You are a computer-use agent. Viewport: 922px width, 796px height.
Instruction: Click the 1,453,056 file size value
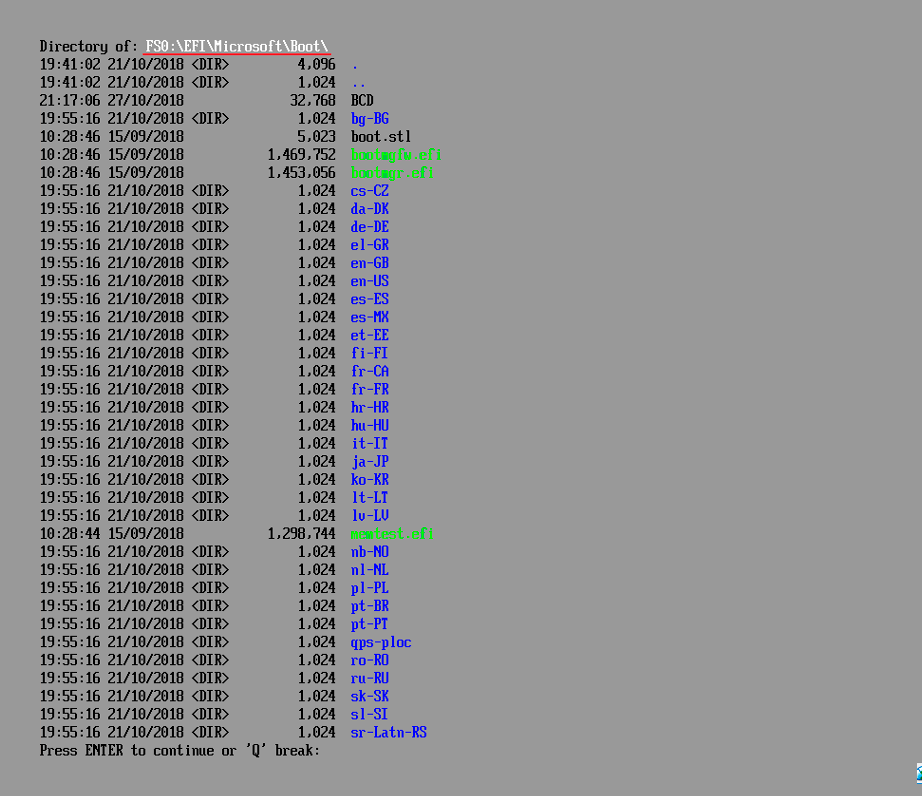tap(302, 173)
